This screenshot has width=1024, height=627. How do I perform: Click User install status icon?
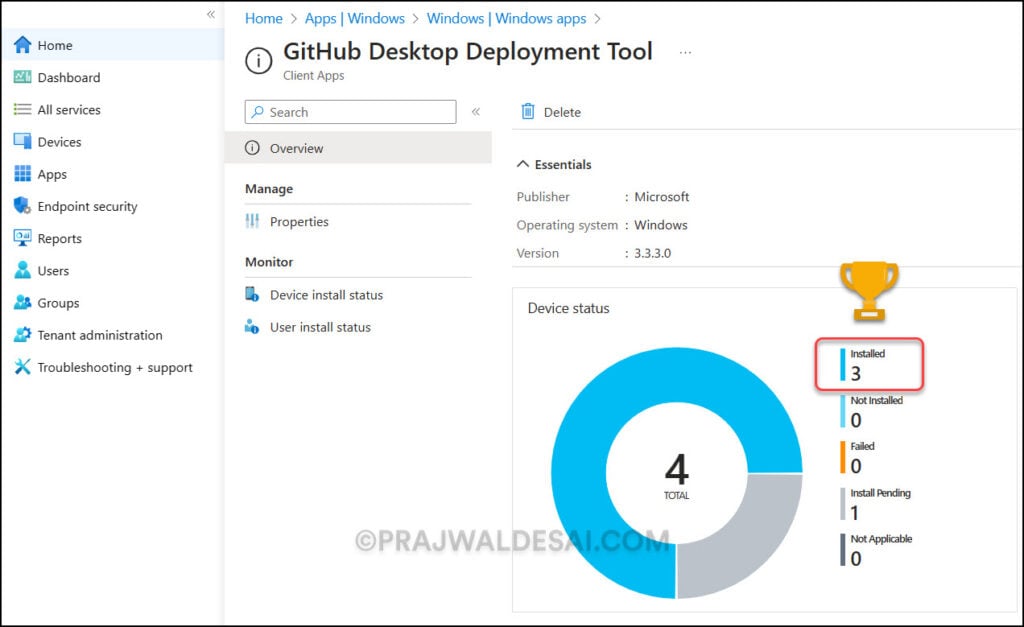[252, 327]
